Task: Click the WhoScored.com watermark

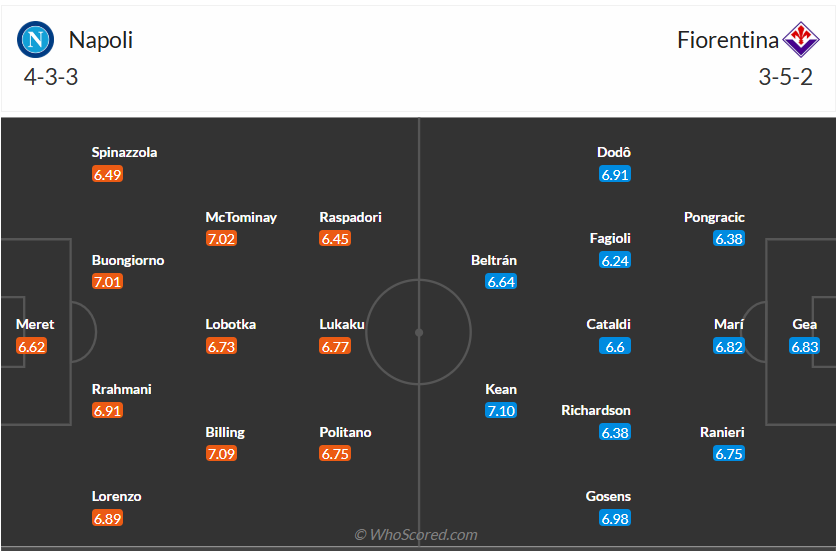Action: tap(416, 535)
